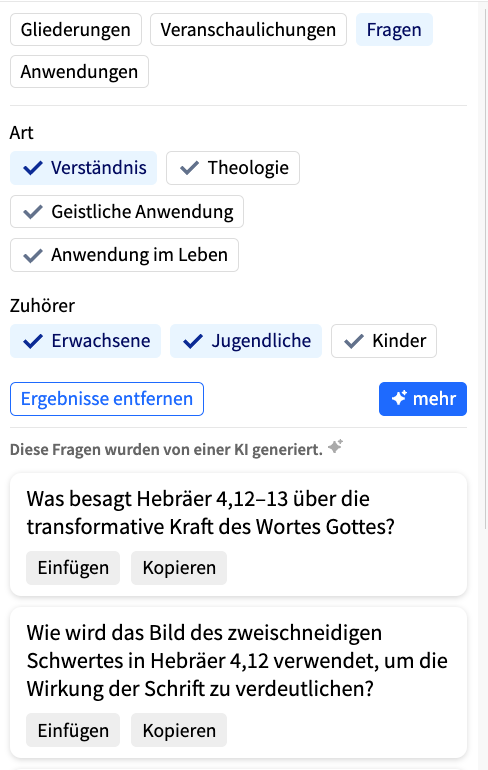Switch to the Gliederungen tab
This screenshot has width=488, height=770.
coord(76,29)
